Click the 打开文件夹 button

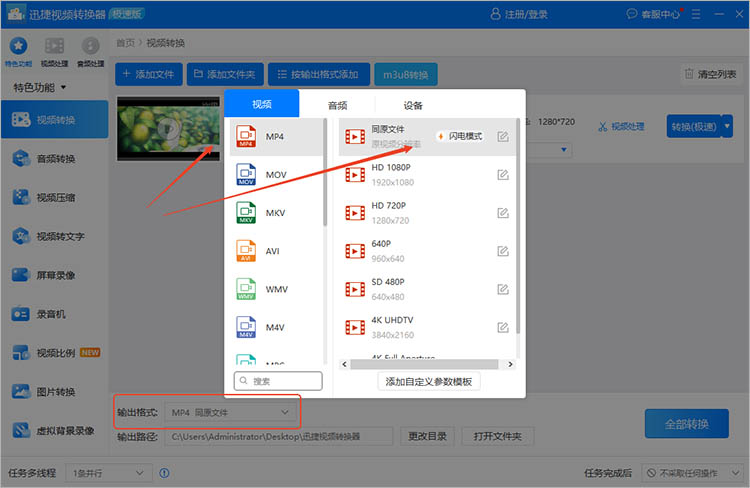(497, 436)
